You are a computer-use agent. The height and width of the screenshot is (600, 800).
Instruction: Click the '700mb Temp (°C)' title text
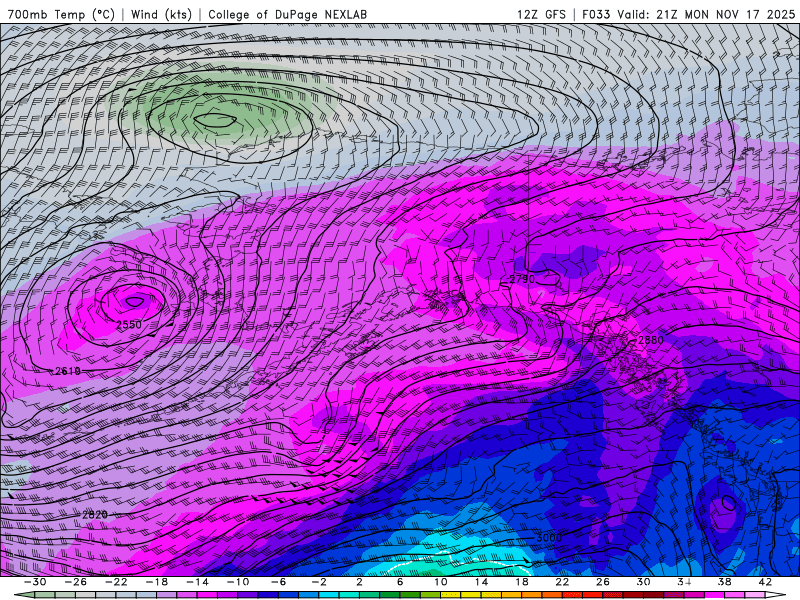pos(61,14)
